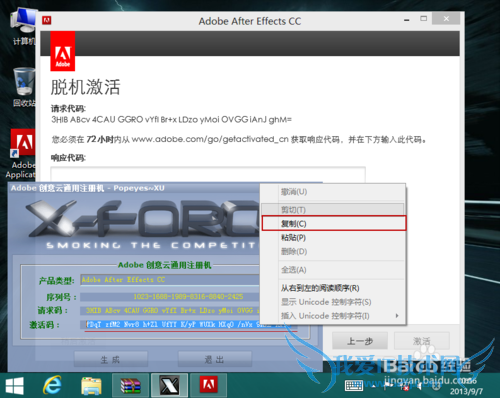Image resolution: width=500 pixels, height=398 pixels.
Task: Close the Adobe After Effects CC window
Action: [446, 19]
